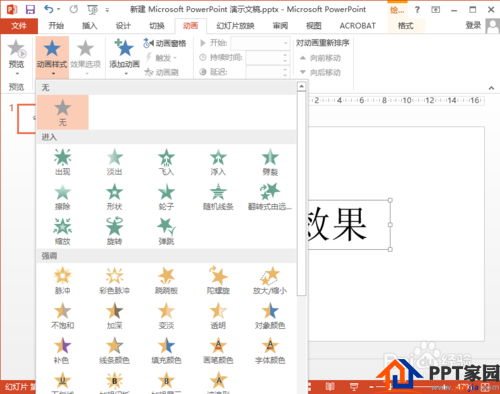The image size is (500, 394).
Task: Select the 脉冲 pulse emphasis effect
Action: pos(63,281)
